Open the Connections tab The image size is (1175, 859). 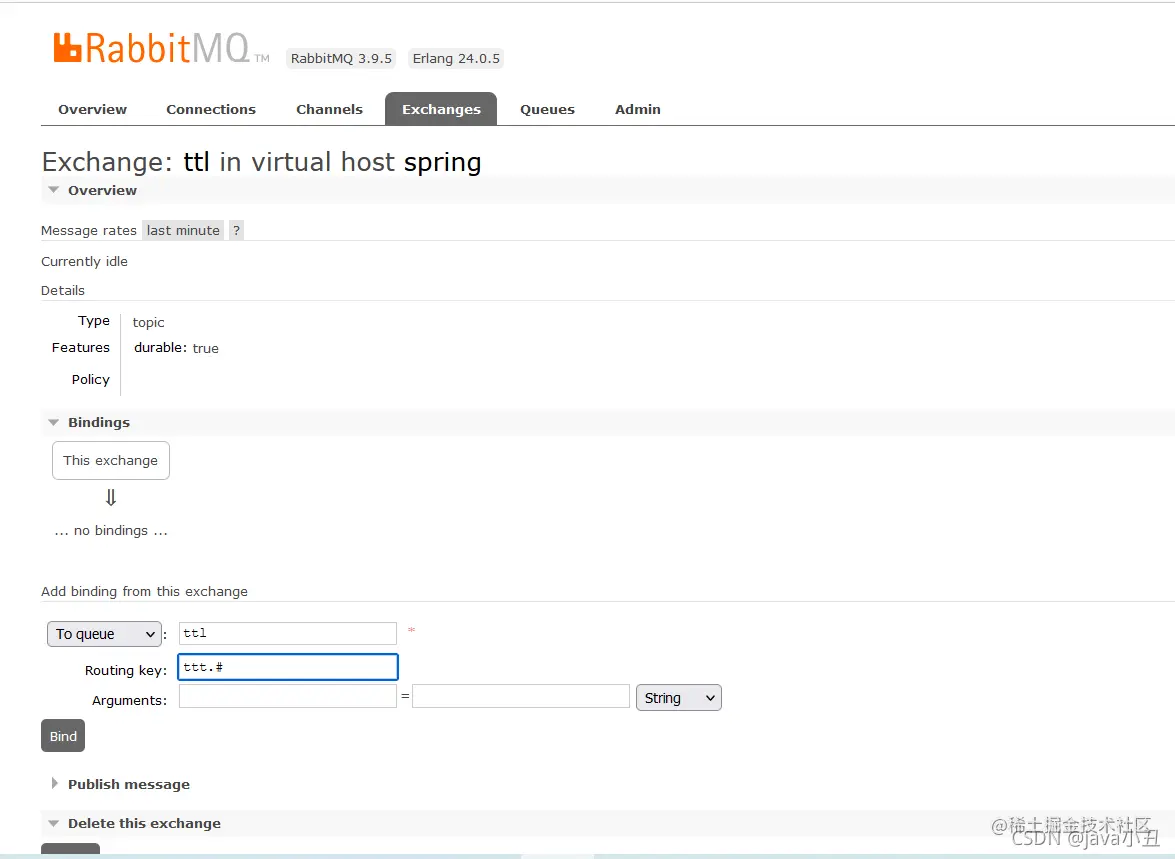(211, 109)
